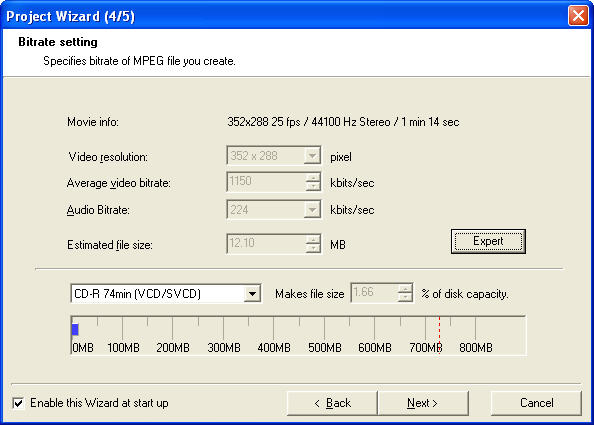Expand the Video resolution combo box

pos(312,156)
